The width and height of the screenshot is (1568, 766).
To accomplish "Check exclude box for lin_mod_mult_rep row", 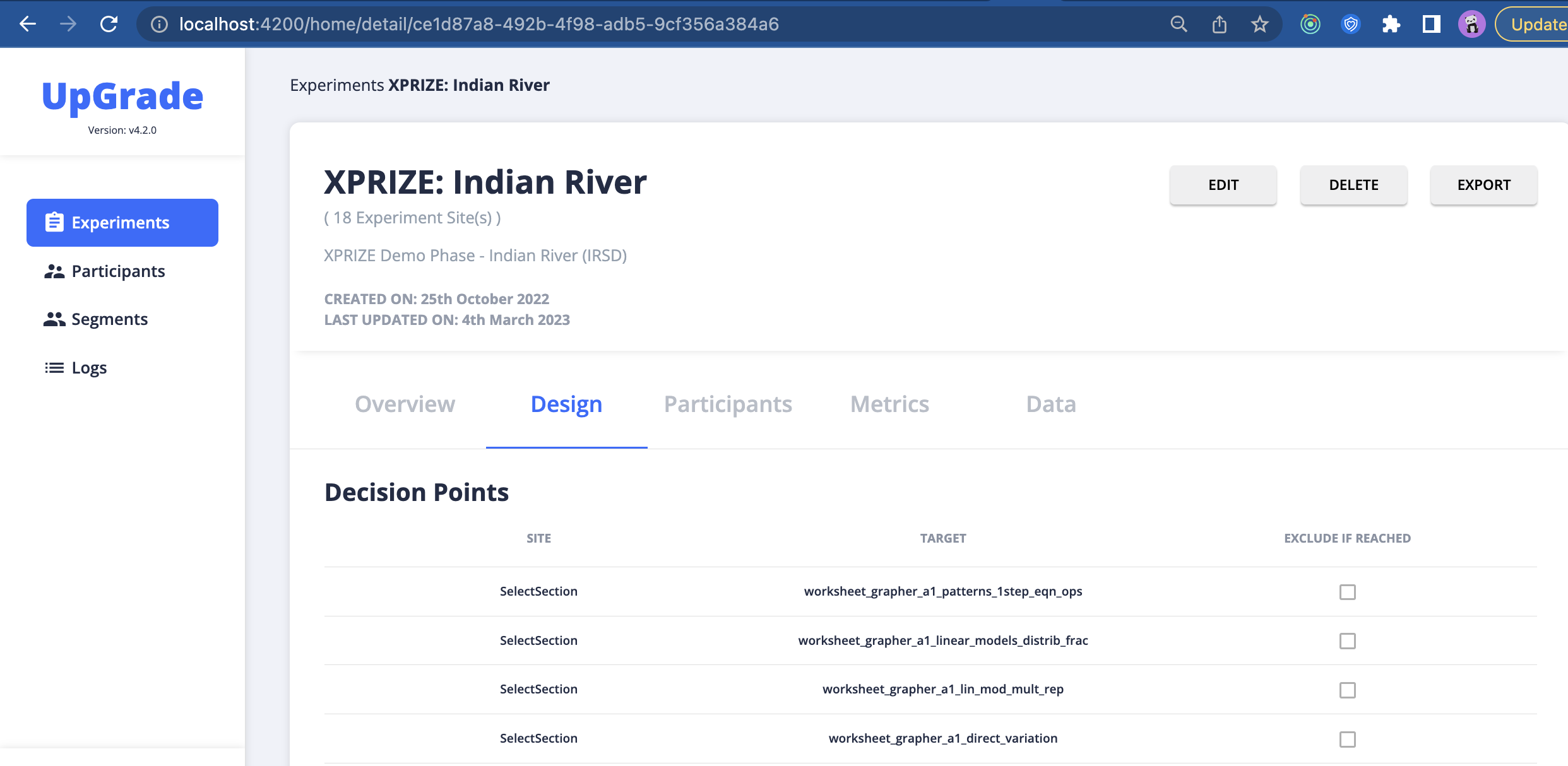I will pyautogui.click(x=1348, y=690).
